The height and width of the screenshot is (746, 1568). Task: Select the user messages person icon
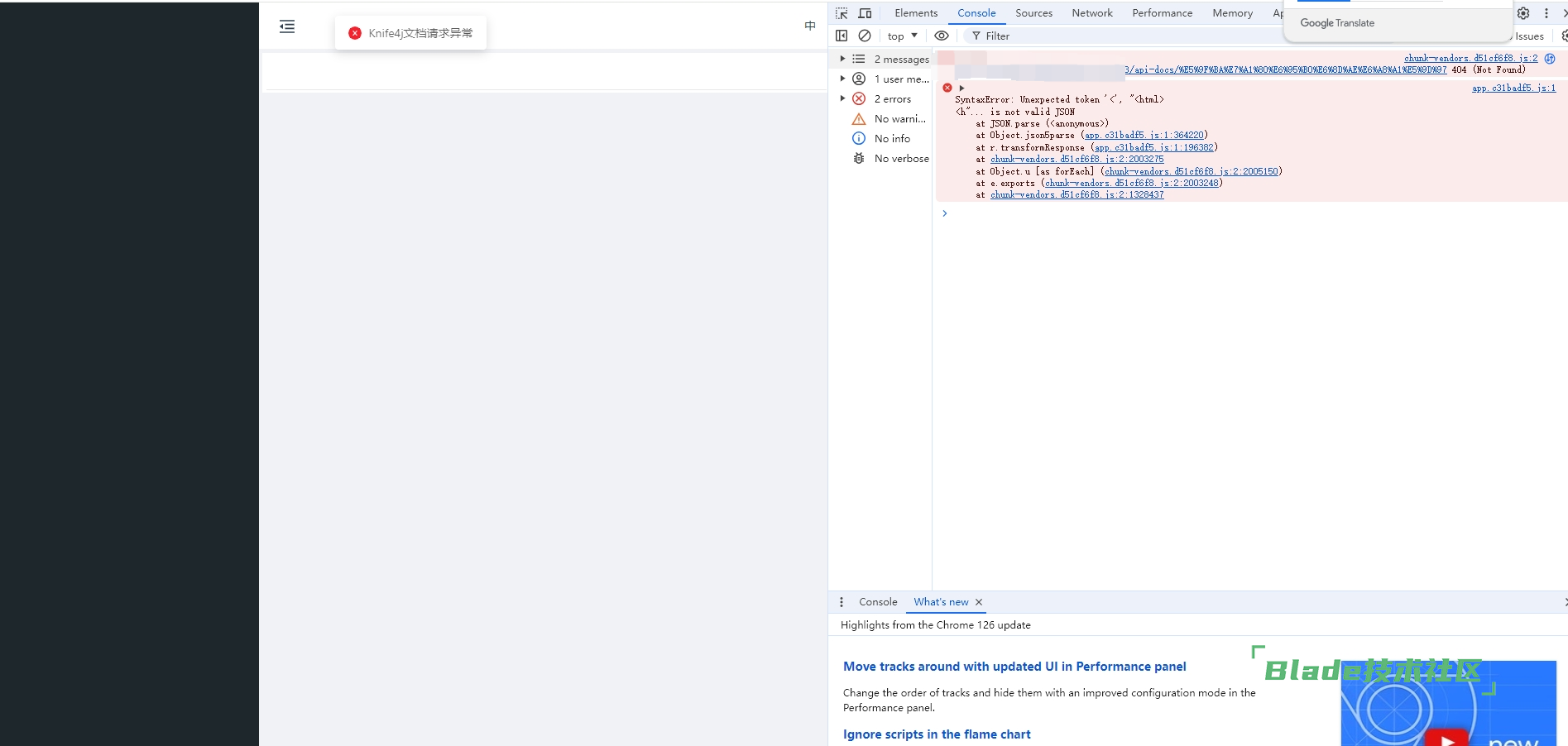click(859, 79)
